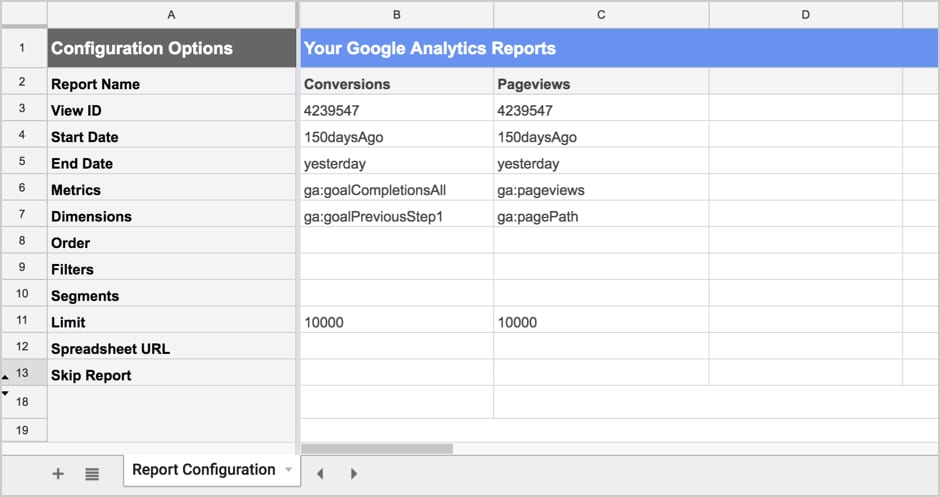Select the ga:pageviews cell
This screenshot has width=940, height=497.
click(601, 188)
